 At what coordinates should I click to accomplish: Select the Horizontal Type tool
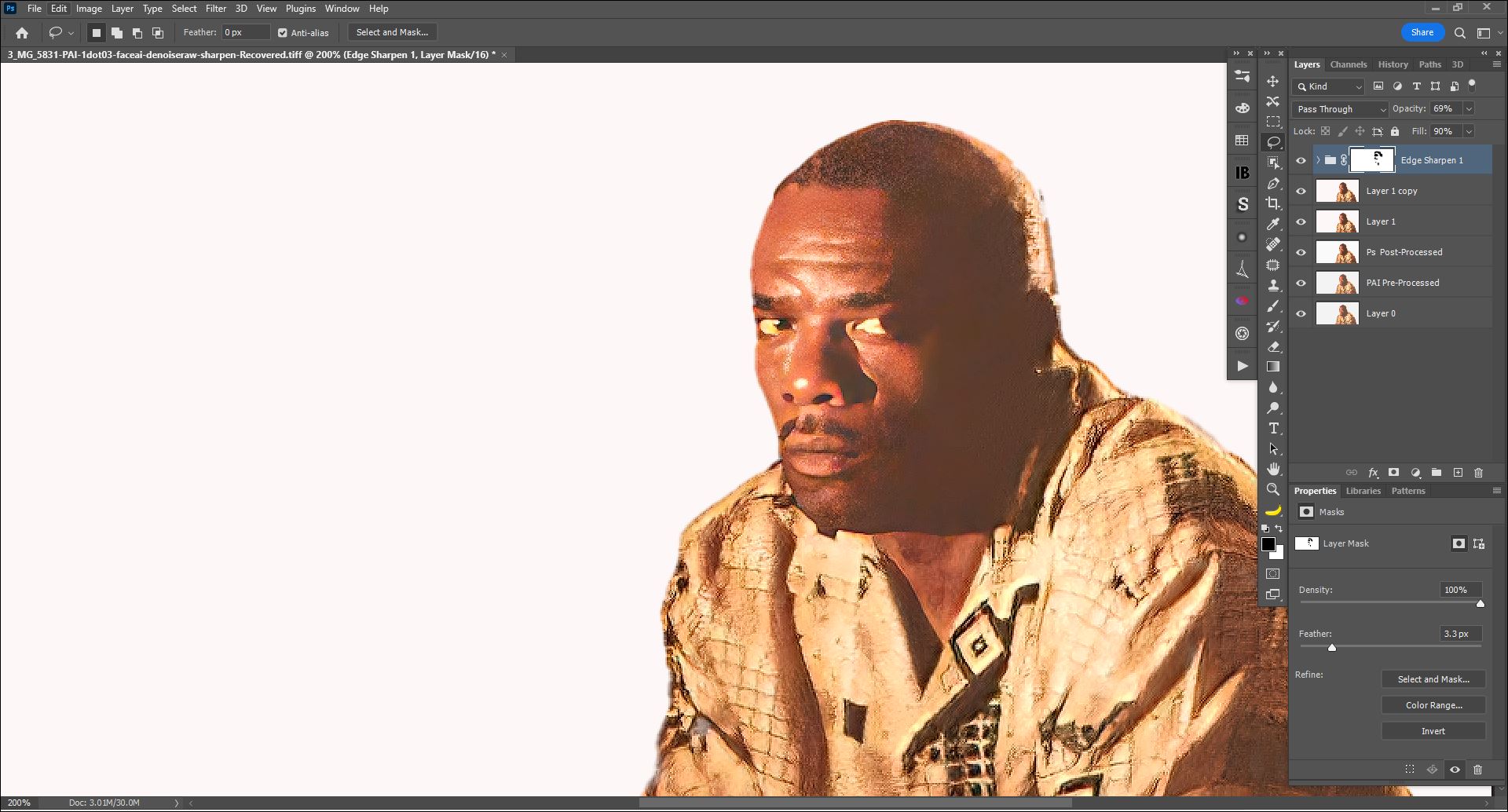pos(1272,428)
